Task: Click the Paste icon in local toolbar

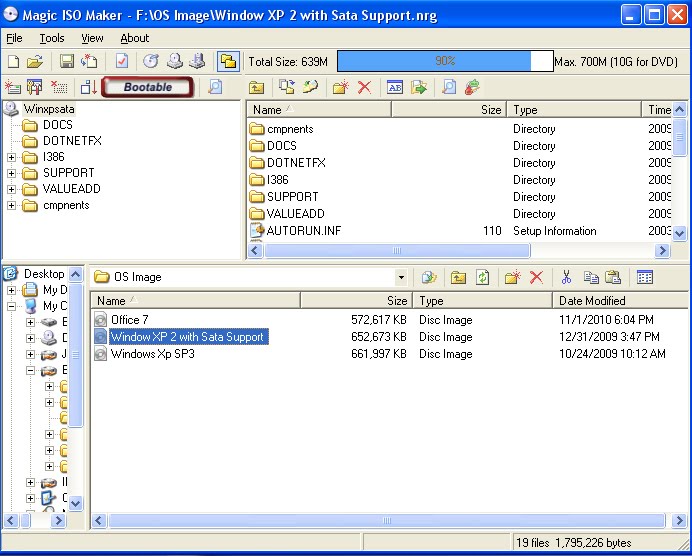Action: tap(613, 278)
